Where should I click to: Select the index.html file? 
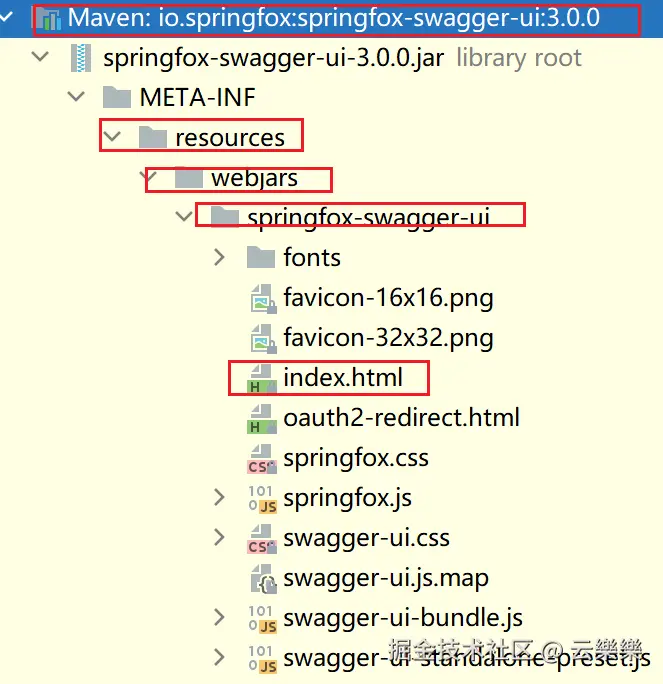(343, 378)
